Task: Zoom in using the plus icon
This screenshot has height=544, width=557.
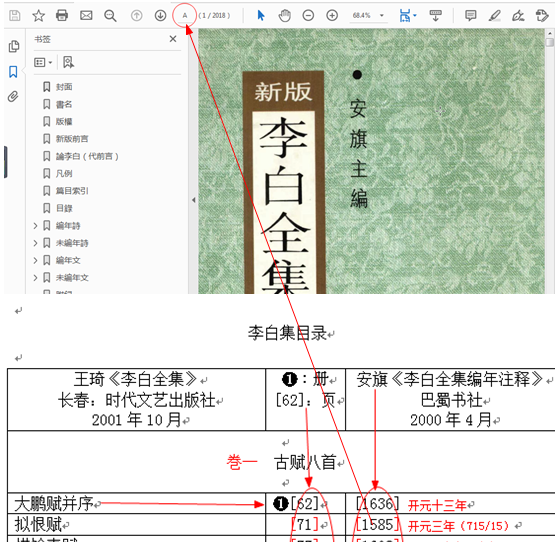Action: click(x=332, y=16)
